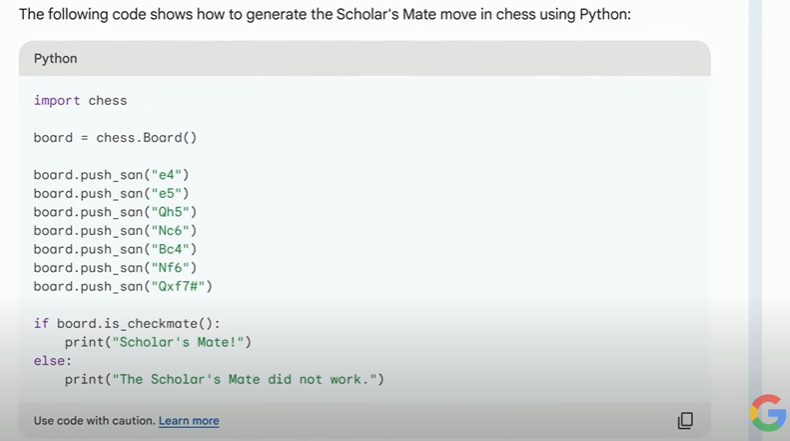Click the push_san("Nf6") line

pyautogui.click(x=115, y=267)
